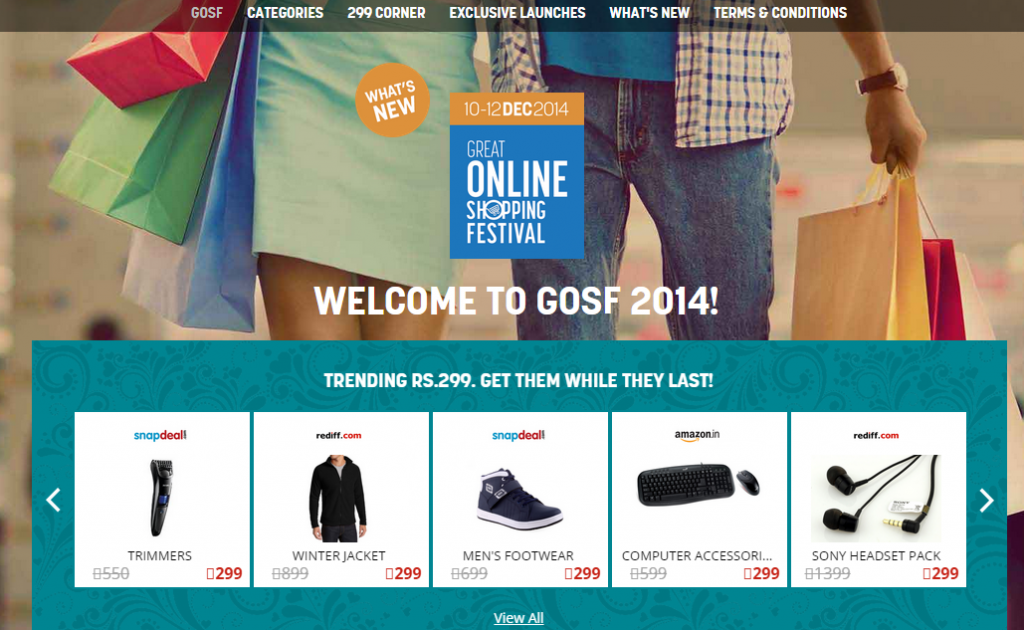Screen dimensions: 1024x630
Task: Open Exclusive Launches in navigation bar
Action: point(517,13)
